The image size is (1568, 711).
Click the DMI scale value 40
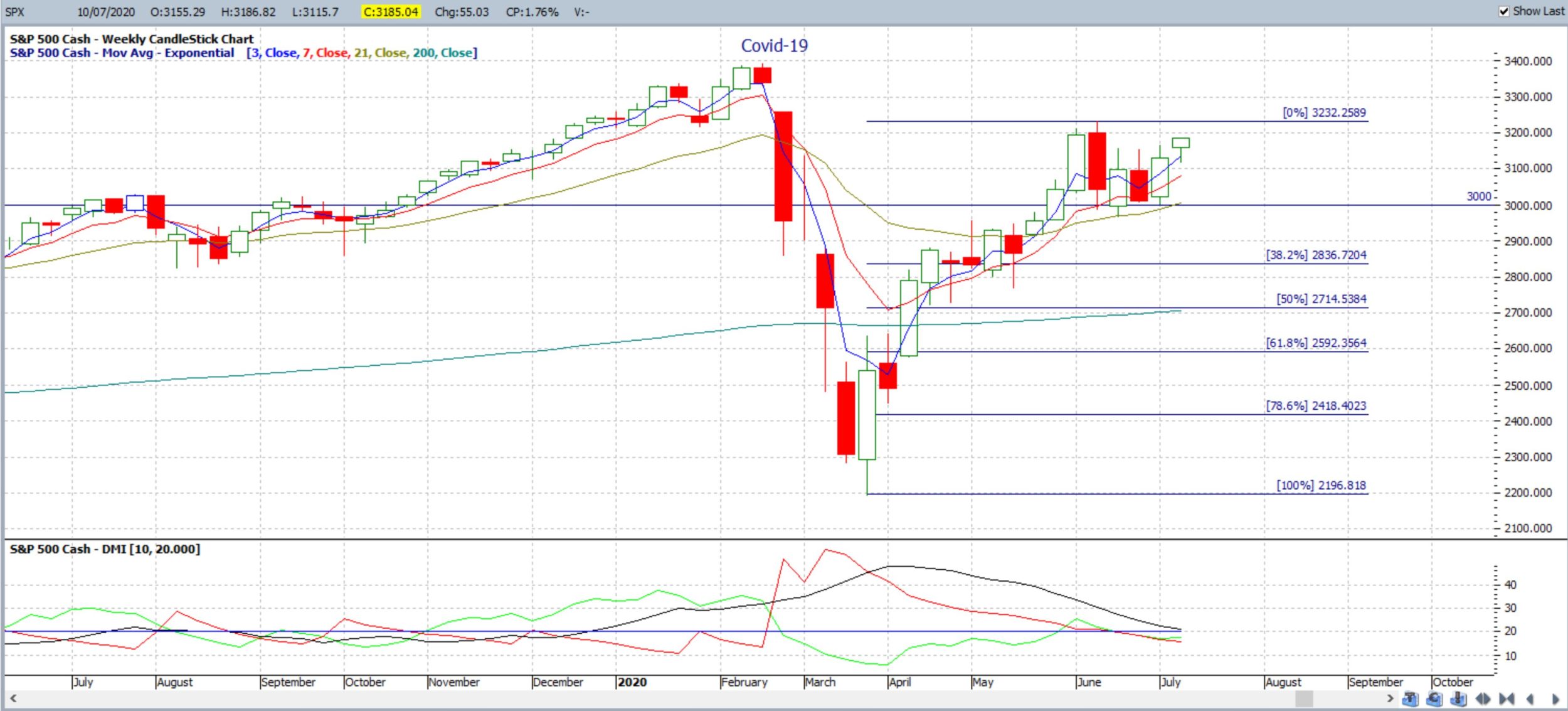click(x=1511, y=585)
